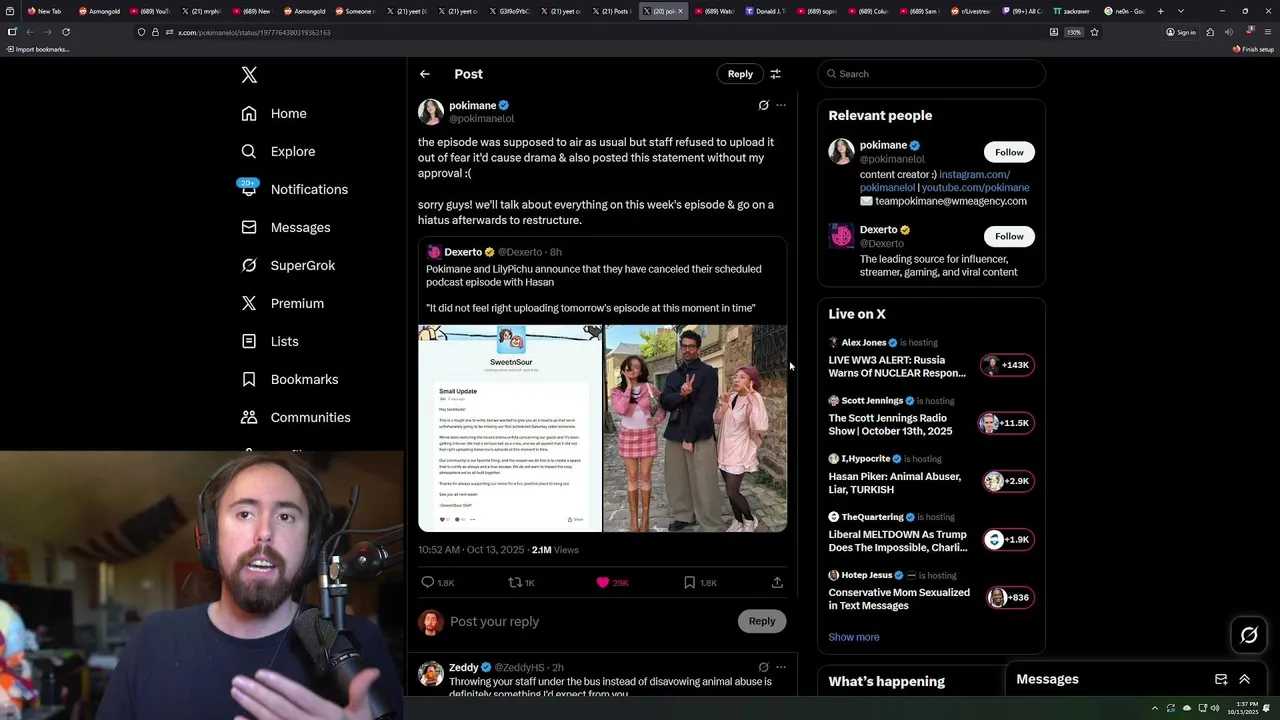Open pokimane's avatar on the post
Image resolution: width=1280 pixels, height=720 pixels.
click(431, 112)
